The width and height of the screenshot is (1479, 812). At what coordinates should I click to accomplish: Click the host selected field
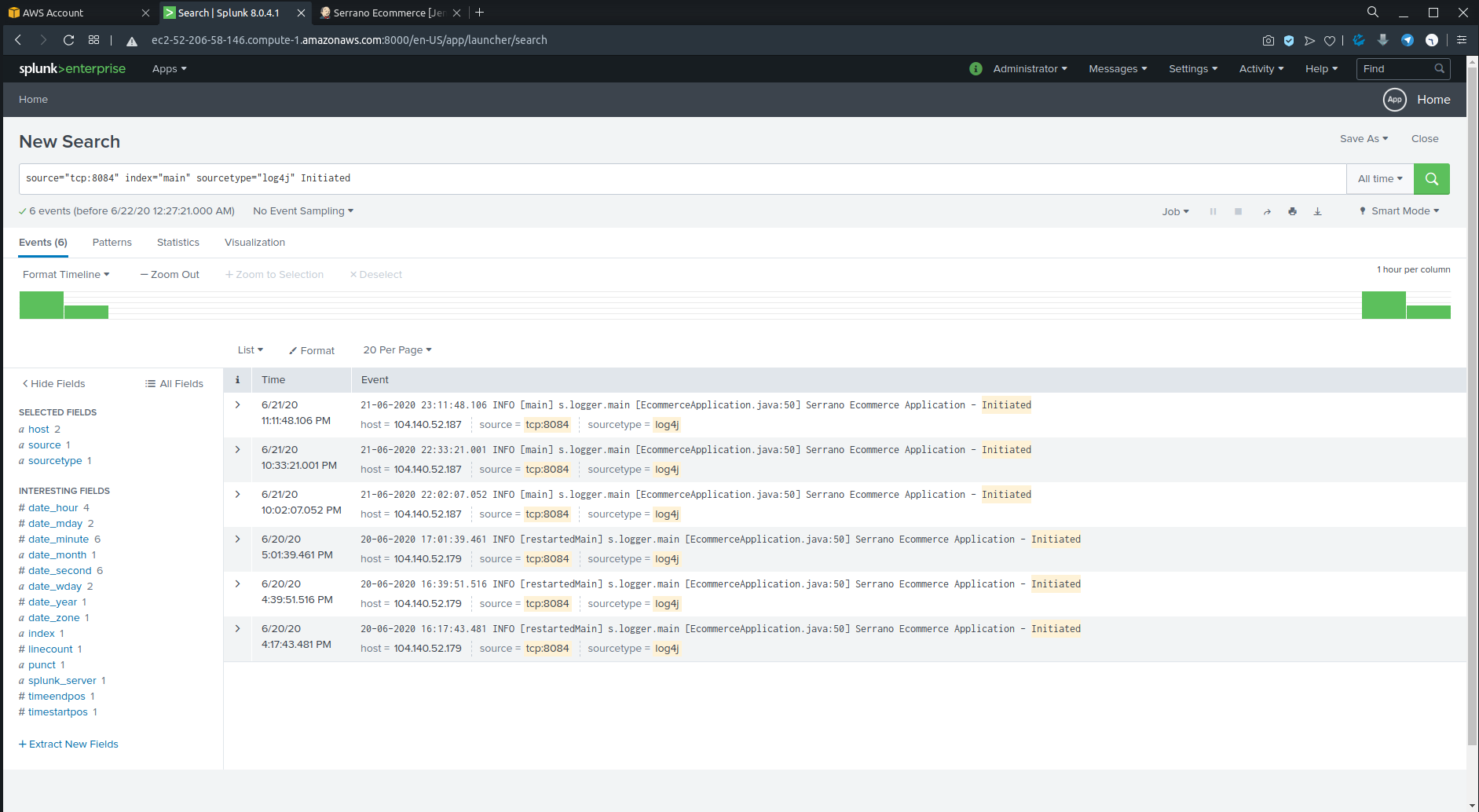[x=39, y=430]
